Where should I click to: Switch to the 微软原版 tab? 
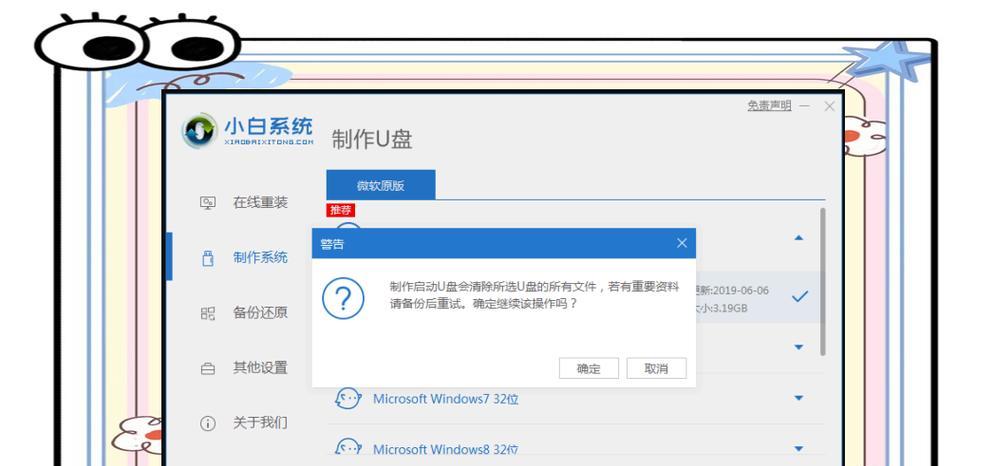380,185
